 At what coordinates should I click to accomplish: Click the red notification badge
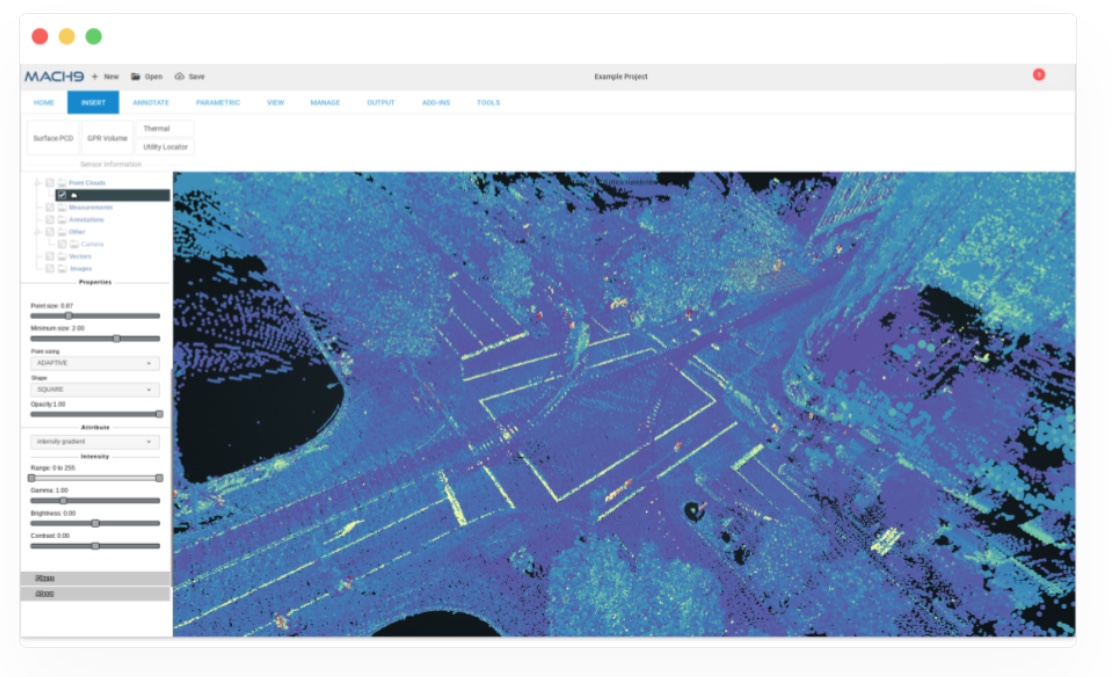click(x=1038, y=74)
